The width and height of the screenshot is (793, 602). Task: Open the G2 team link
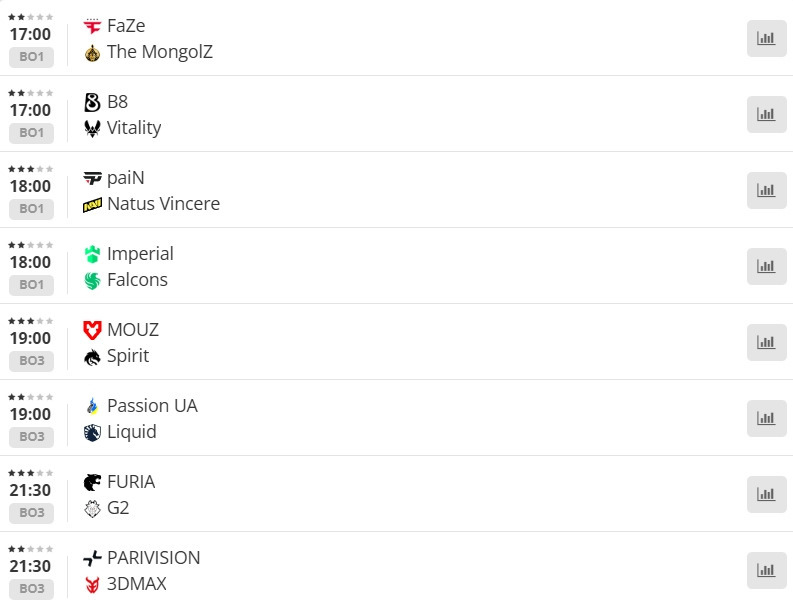click(x=118, y=508)
